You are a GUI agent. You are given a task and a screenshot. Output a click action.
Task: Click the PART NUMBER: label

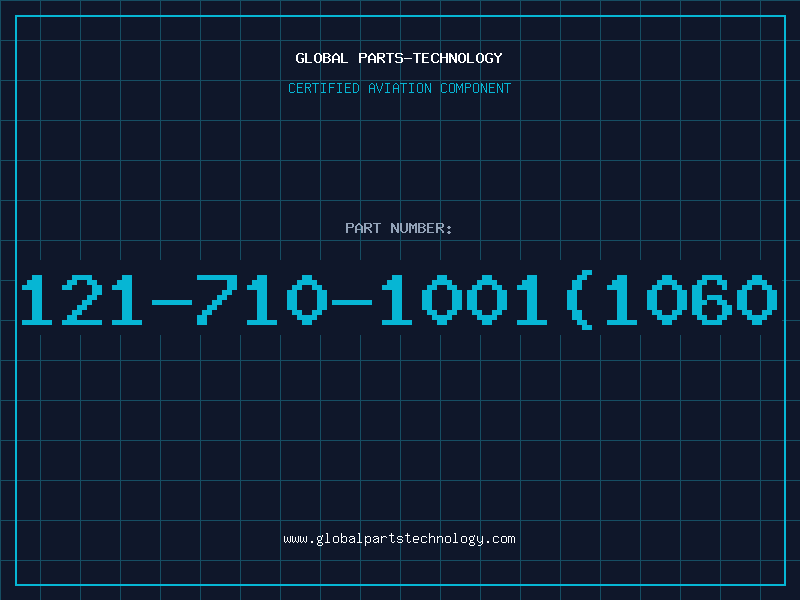pos(399,228)
